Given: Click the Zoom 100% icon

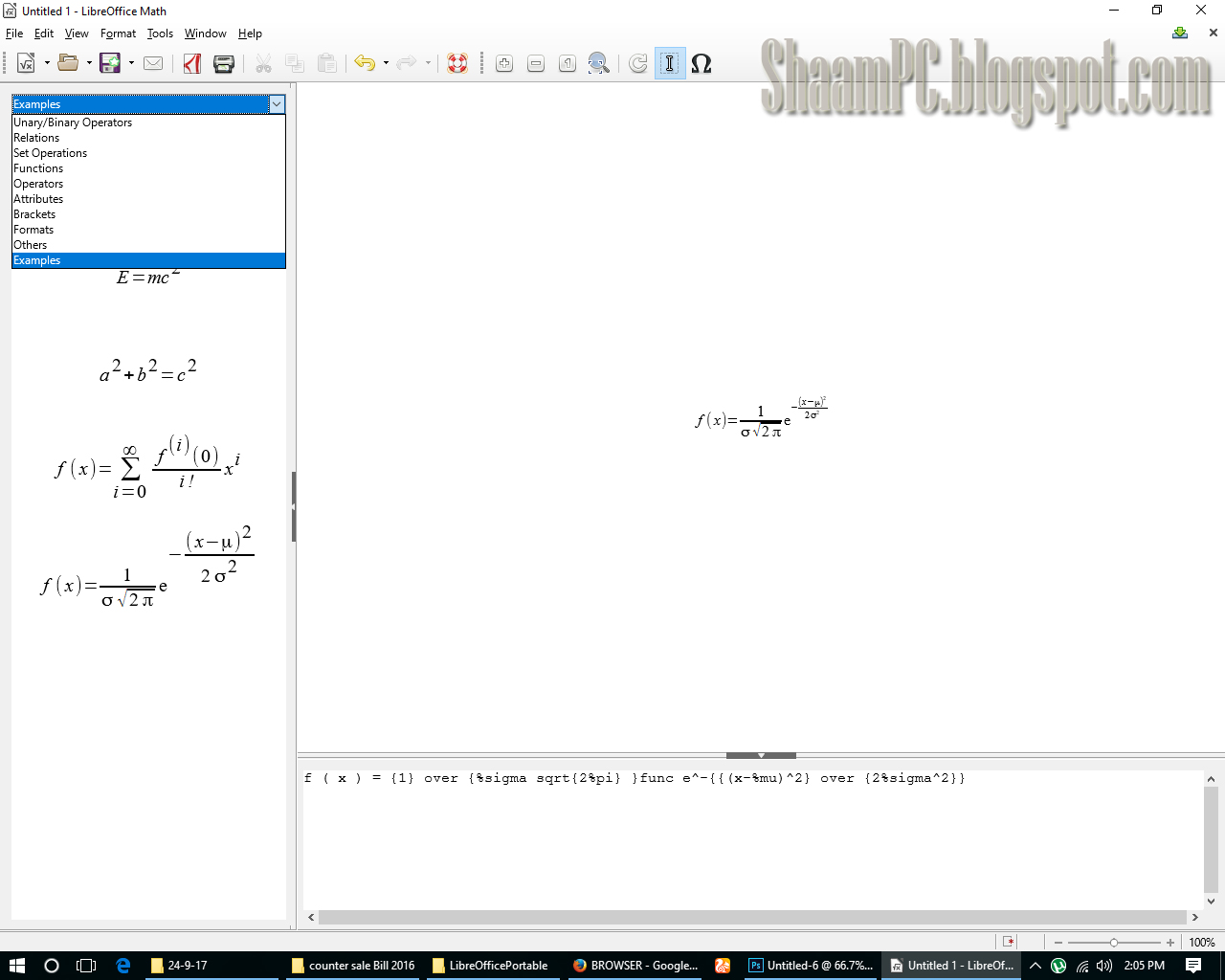Looking at the screenshot, I should tap(568, 63).
